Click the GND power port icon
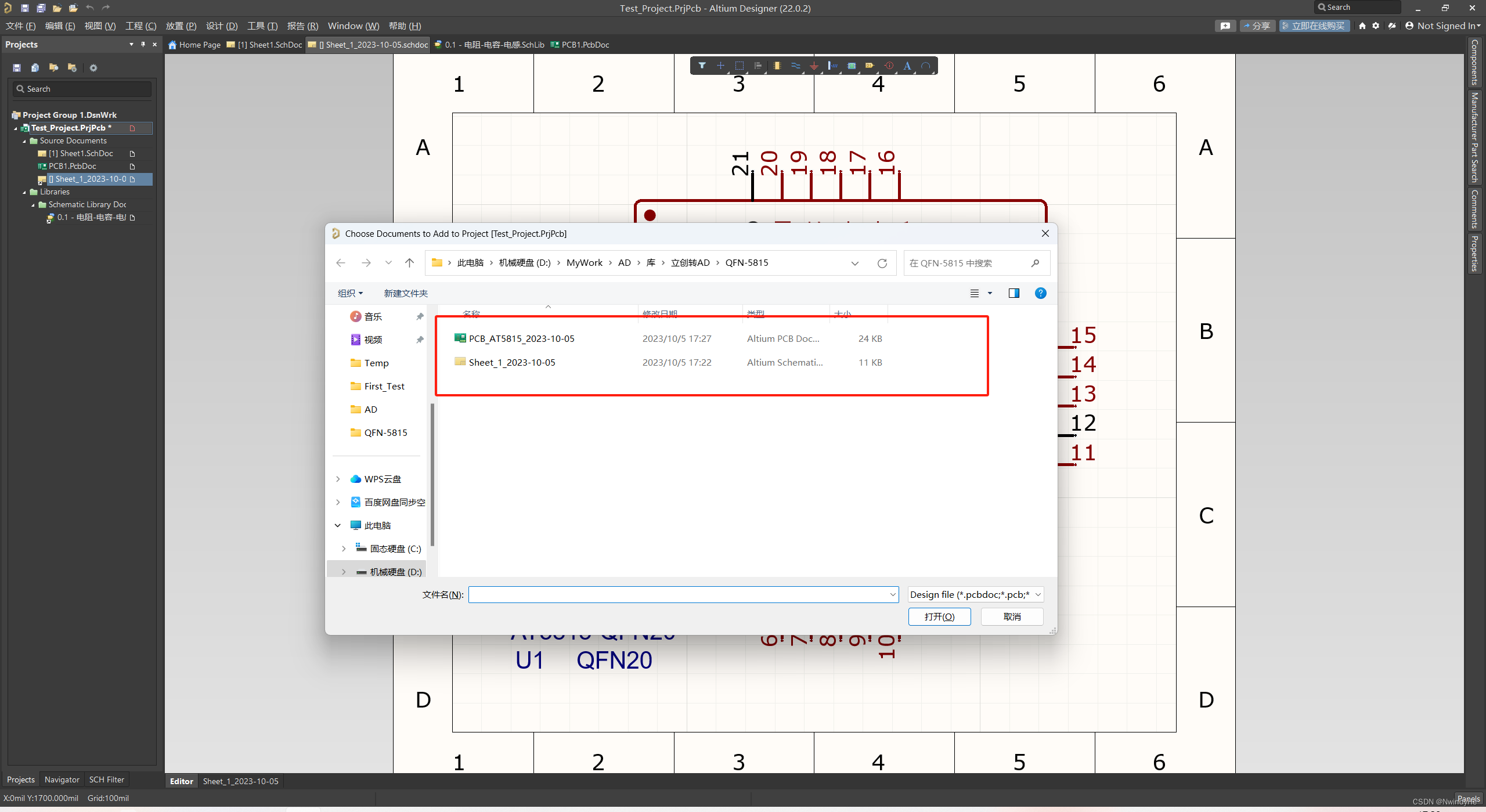 point(814,66)
